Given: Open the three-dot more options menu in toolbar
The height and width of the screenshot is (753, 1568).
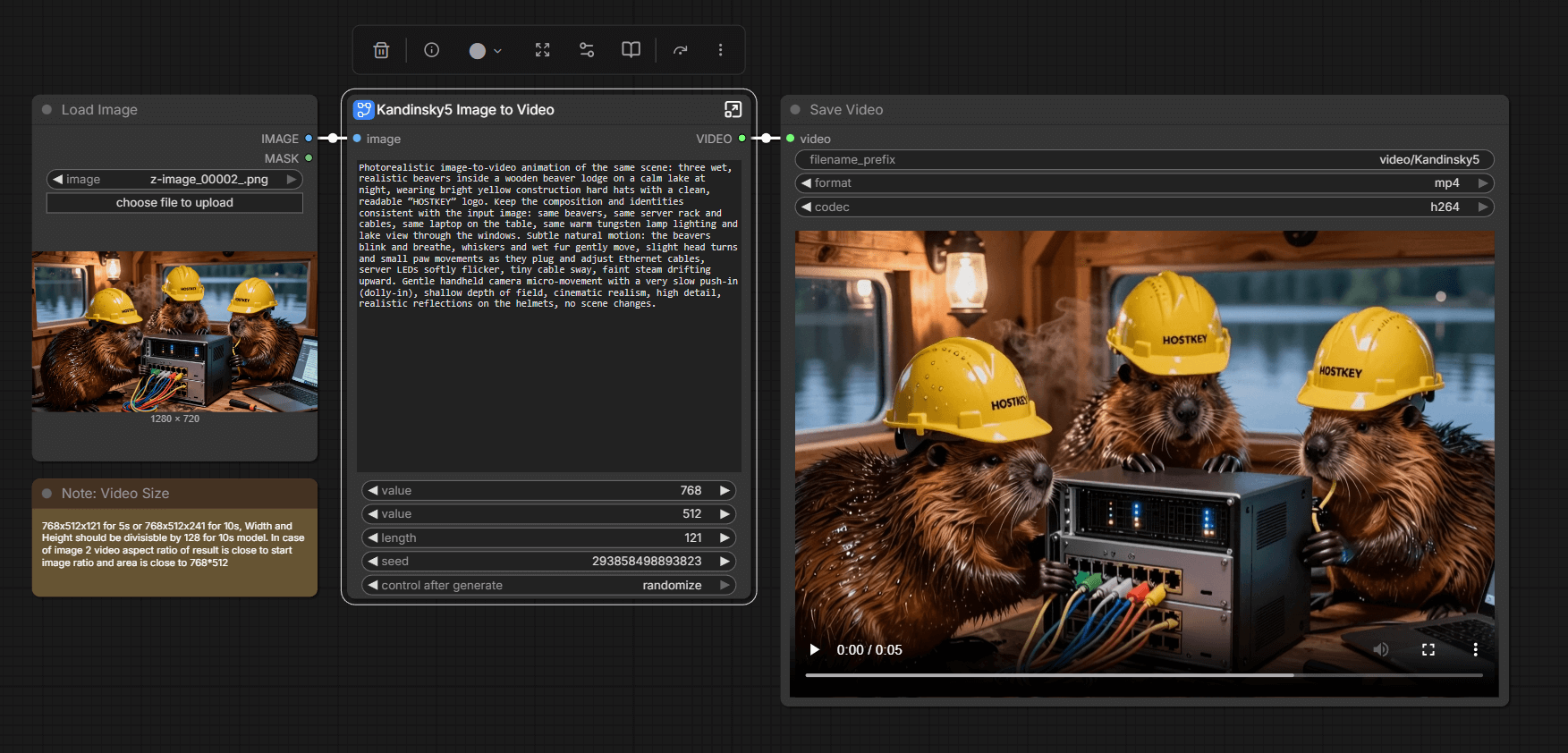Looking at the screenshot, I should pyautogui.click(x=720, y=50).
